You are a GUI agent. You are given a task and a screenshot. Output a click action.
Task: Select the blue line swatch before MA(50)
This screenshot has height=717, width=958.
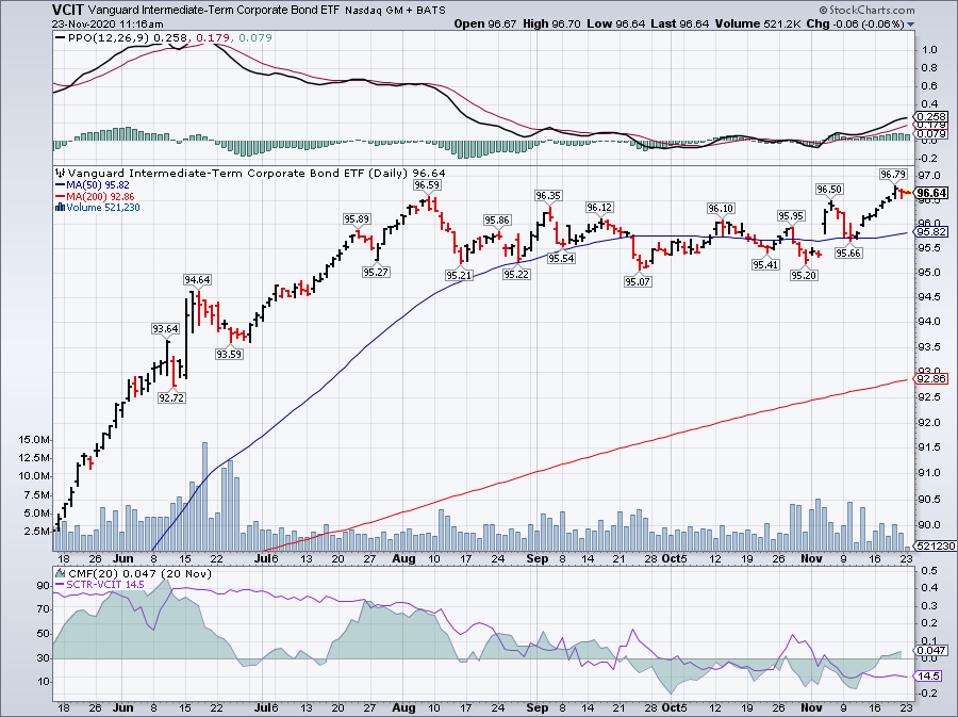click(x=60, y=185)
